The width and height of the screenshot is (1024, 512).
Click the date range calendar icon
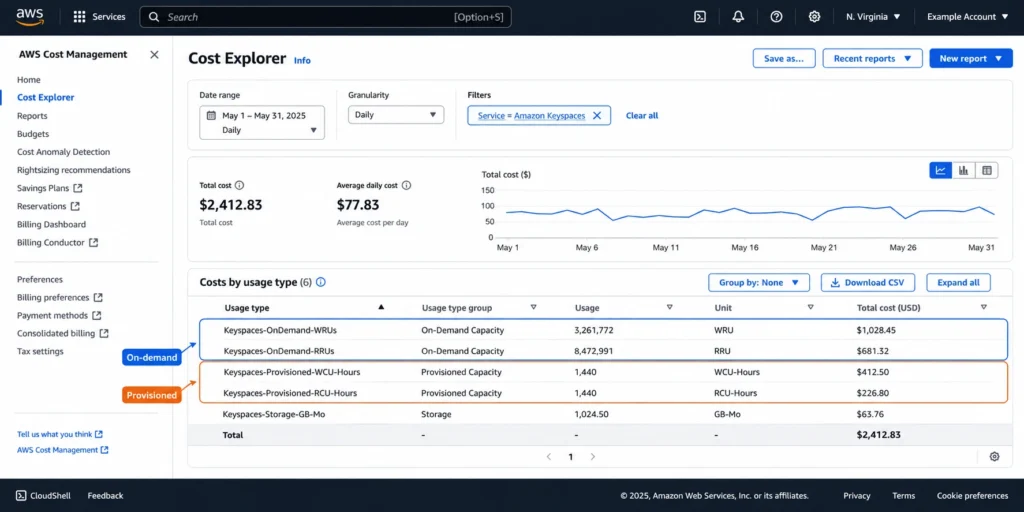tap(211, 116)
